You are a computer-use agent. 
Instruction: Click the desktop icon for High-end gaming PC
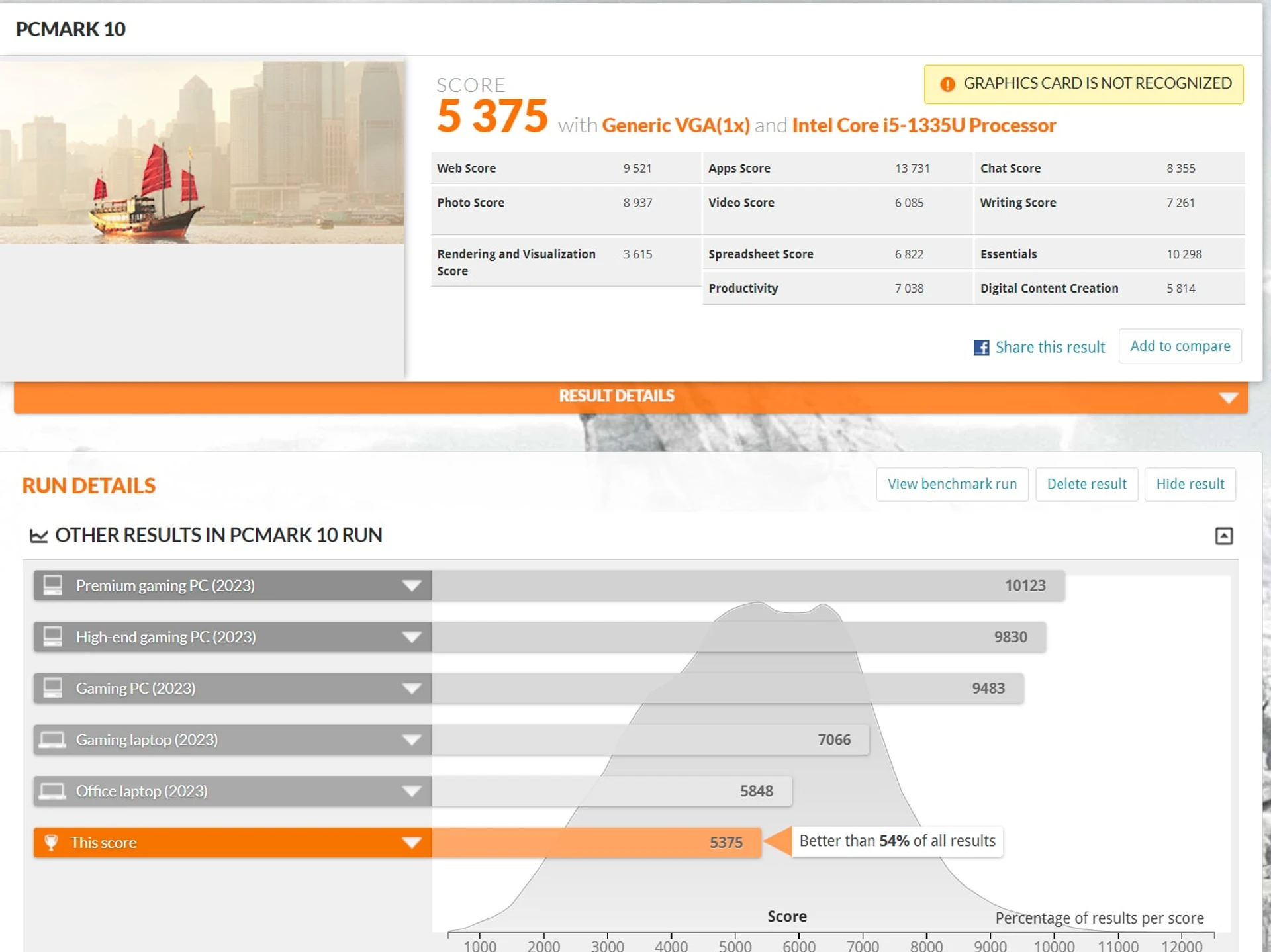pos(53,637)
